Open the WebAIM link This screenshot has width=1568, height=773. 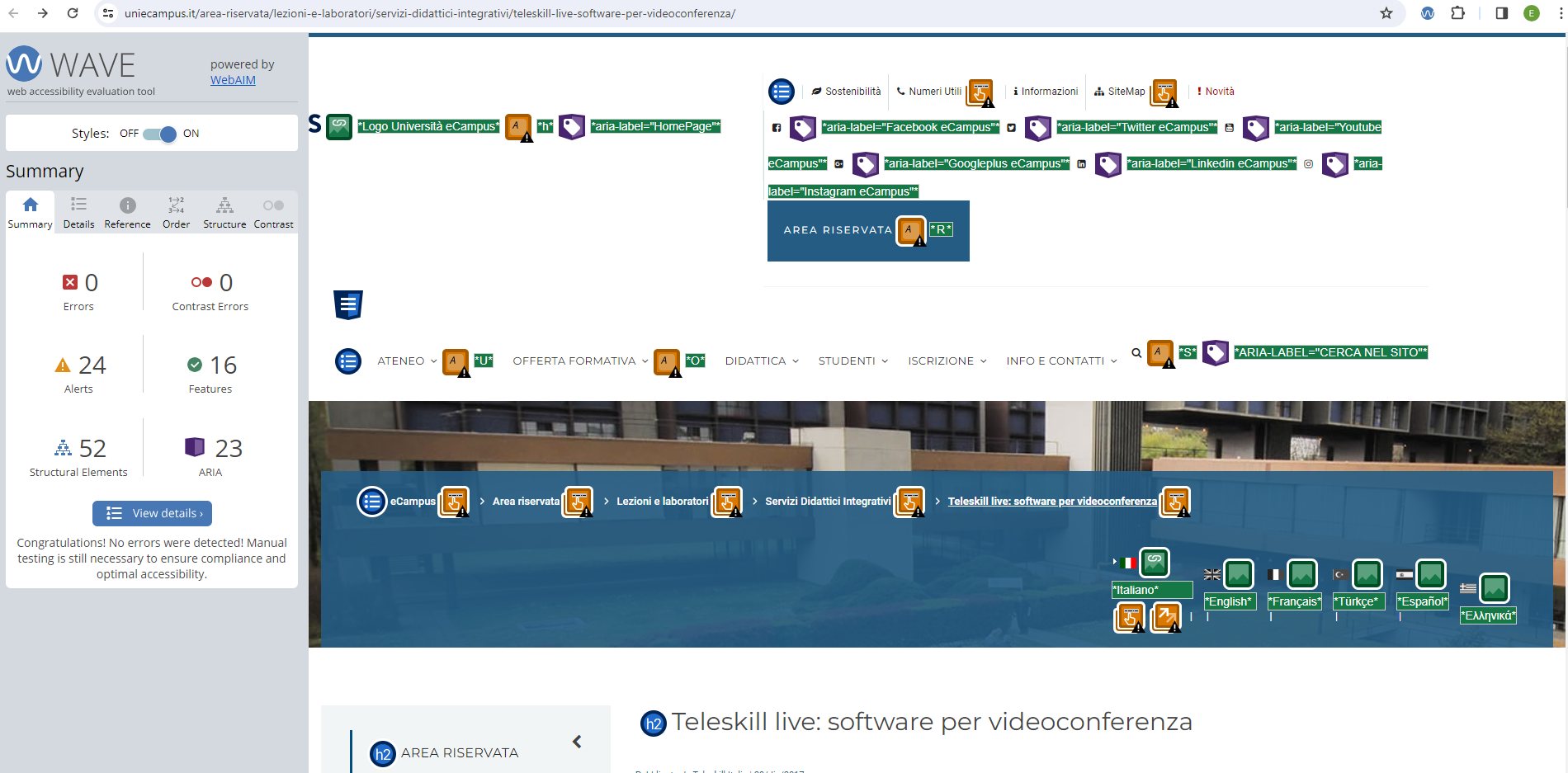(x=233, y=80)
